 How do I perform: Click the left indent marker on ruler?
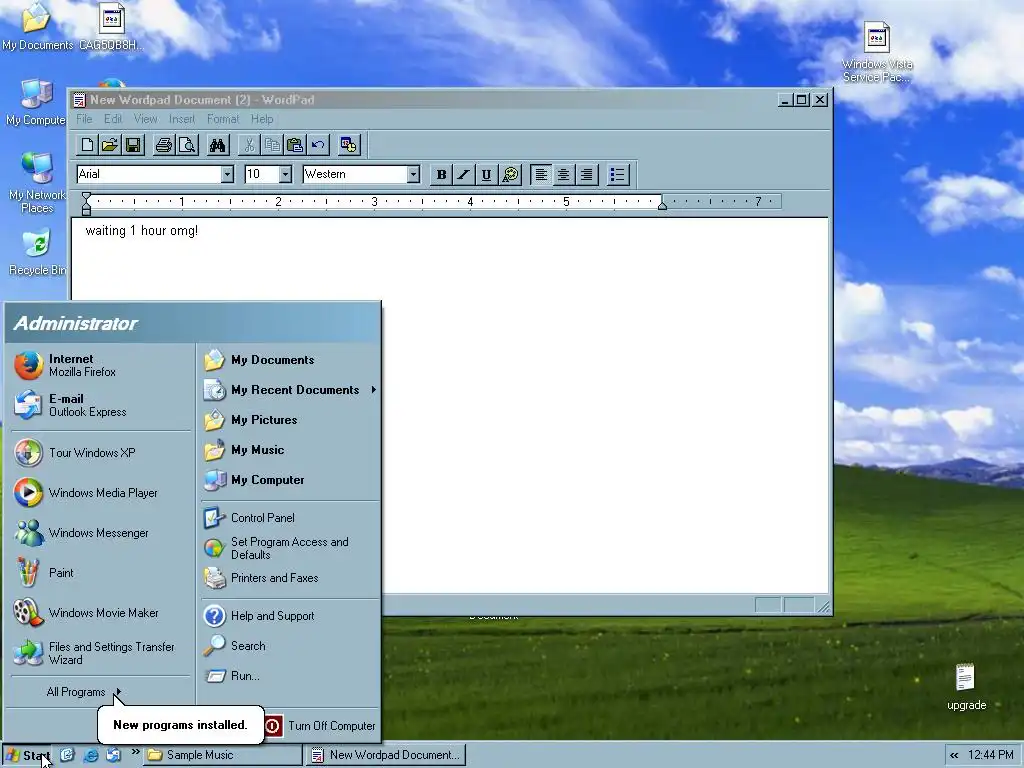[x=86, y=204]
